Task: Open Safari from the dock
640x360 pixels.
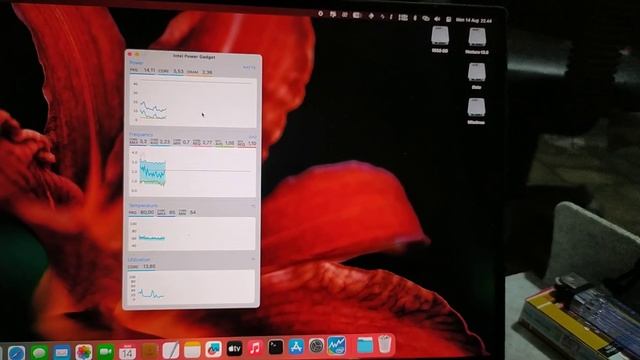Action: click(17, 353)
